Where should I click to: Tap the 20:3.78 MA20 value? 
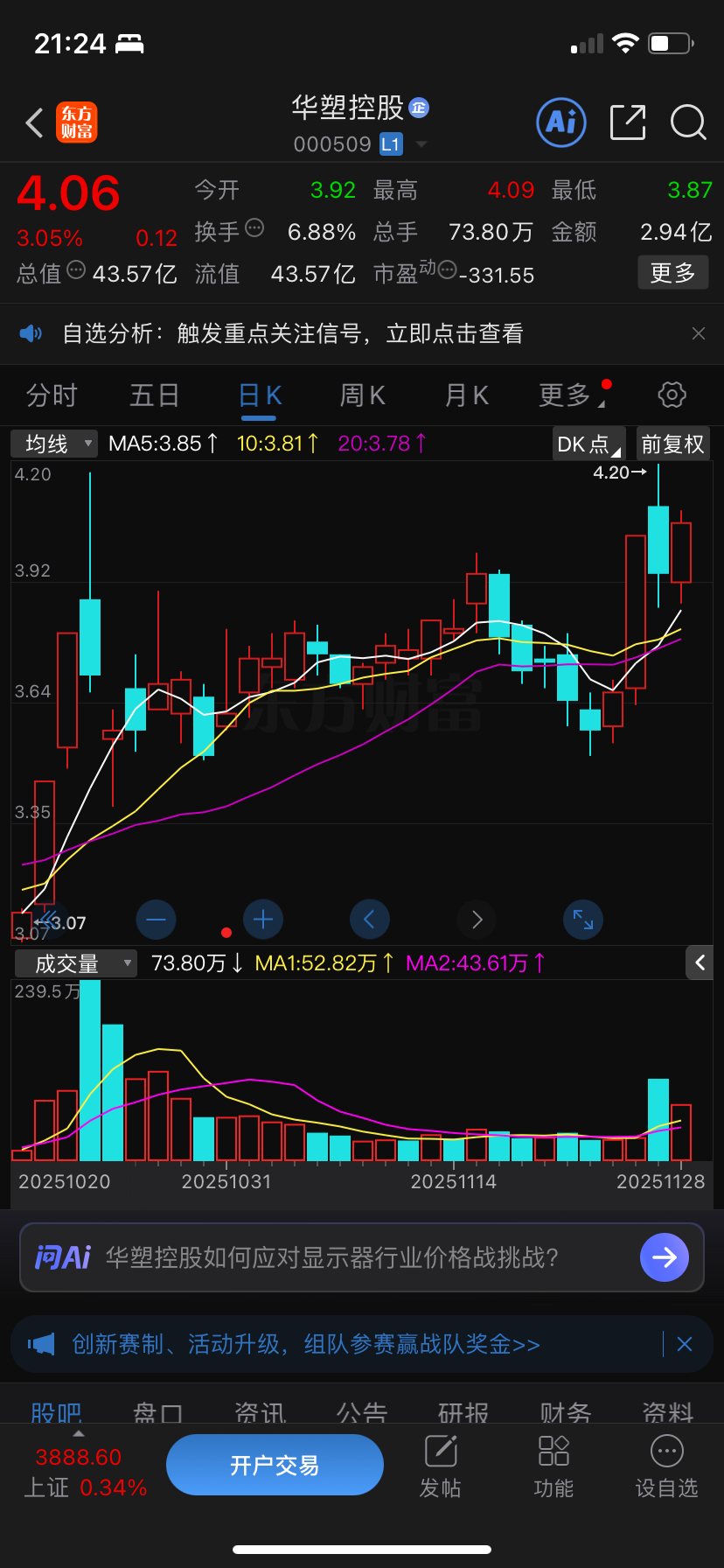coord(382,444)
